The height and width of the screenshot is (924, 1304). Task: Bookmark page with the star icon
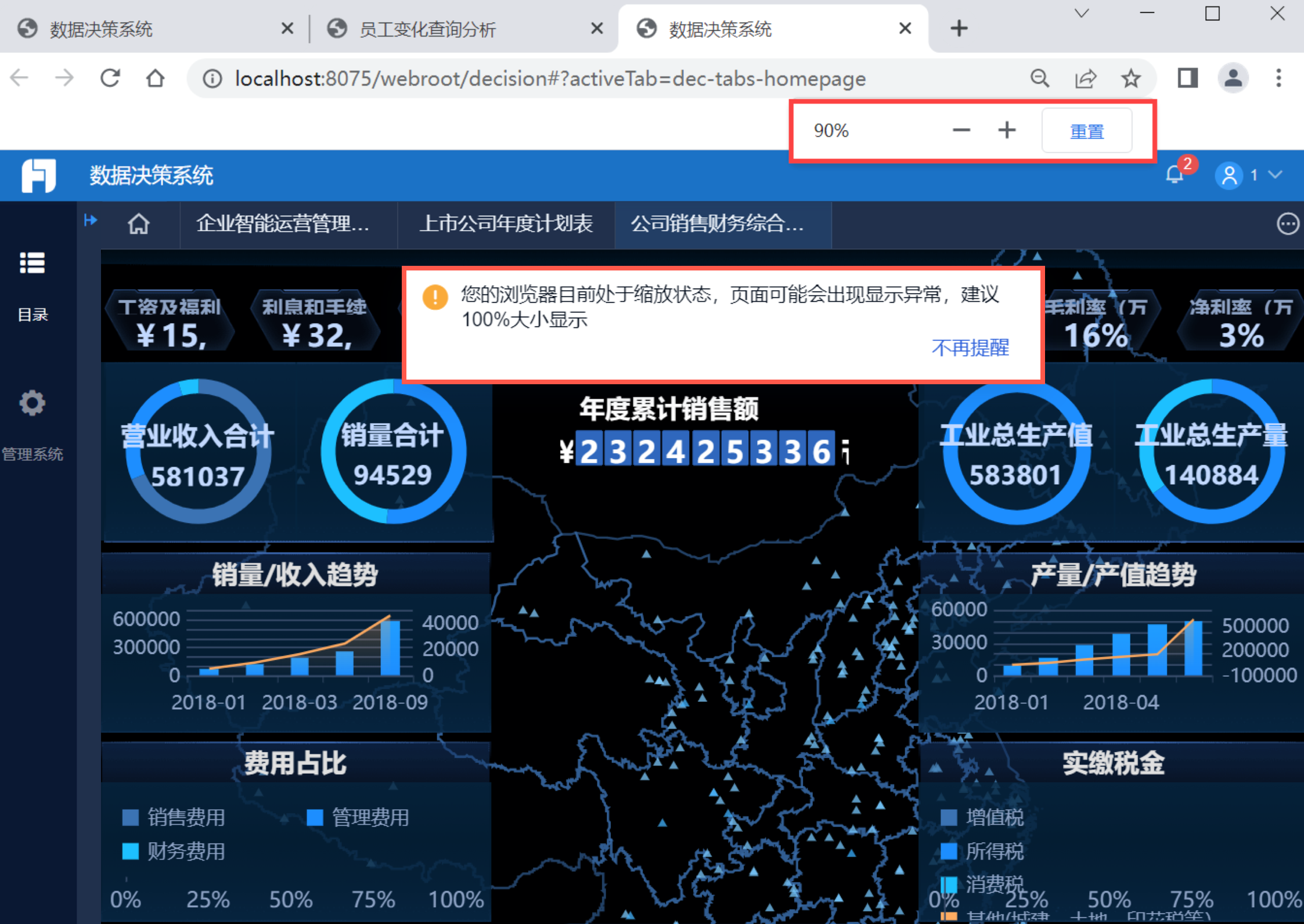[x=1130, y=78]
